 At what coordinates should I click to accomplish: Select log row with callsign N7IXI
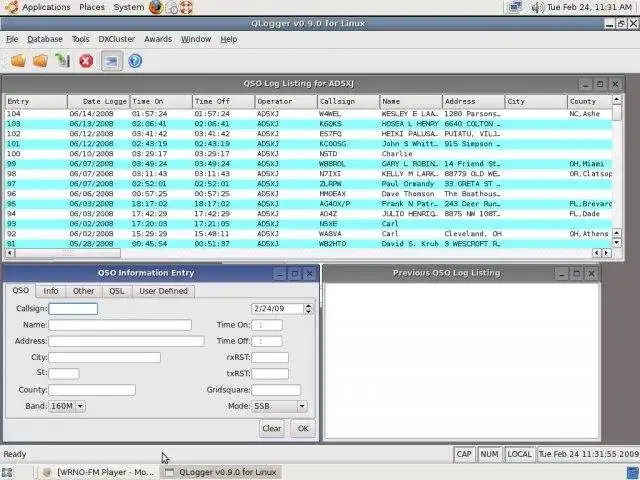[309, 174]
